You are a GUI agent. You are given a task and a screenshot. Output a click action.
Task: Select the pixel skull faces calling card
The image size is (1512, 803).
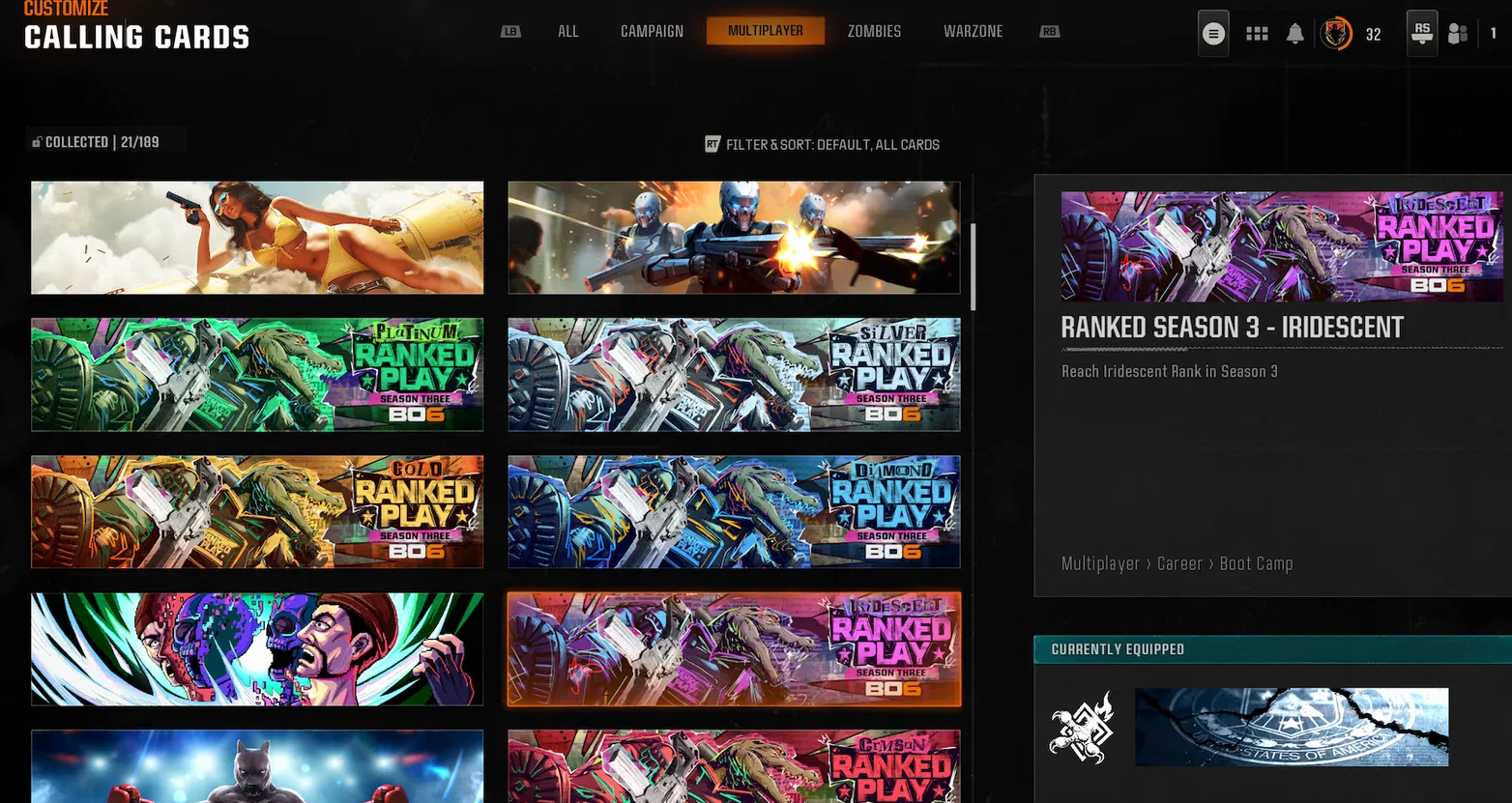(x=257, y=649)
